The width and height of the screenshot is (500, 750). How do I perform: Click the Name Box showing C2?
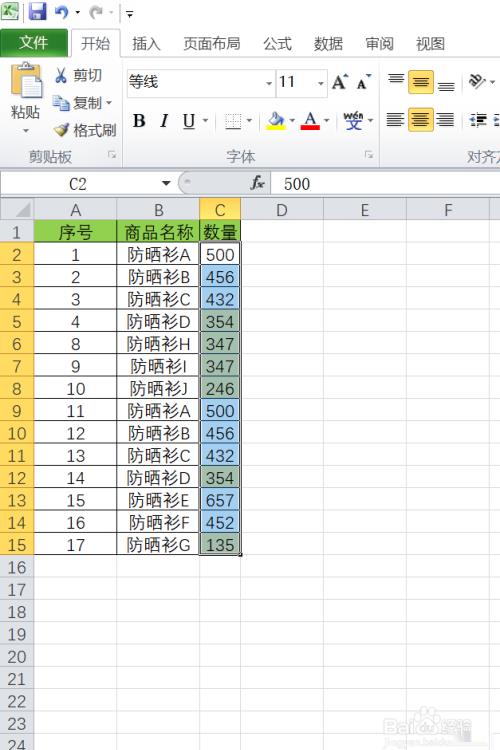pyautogui.click(x=78, y=184)
